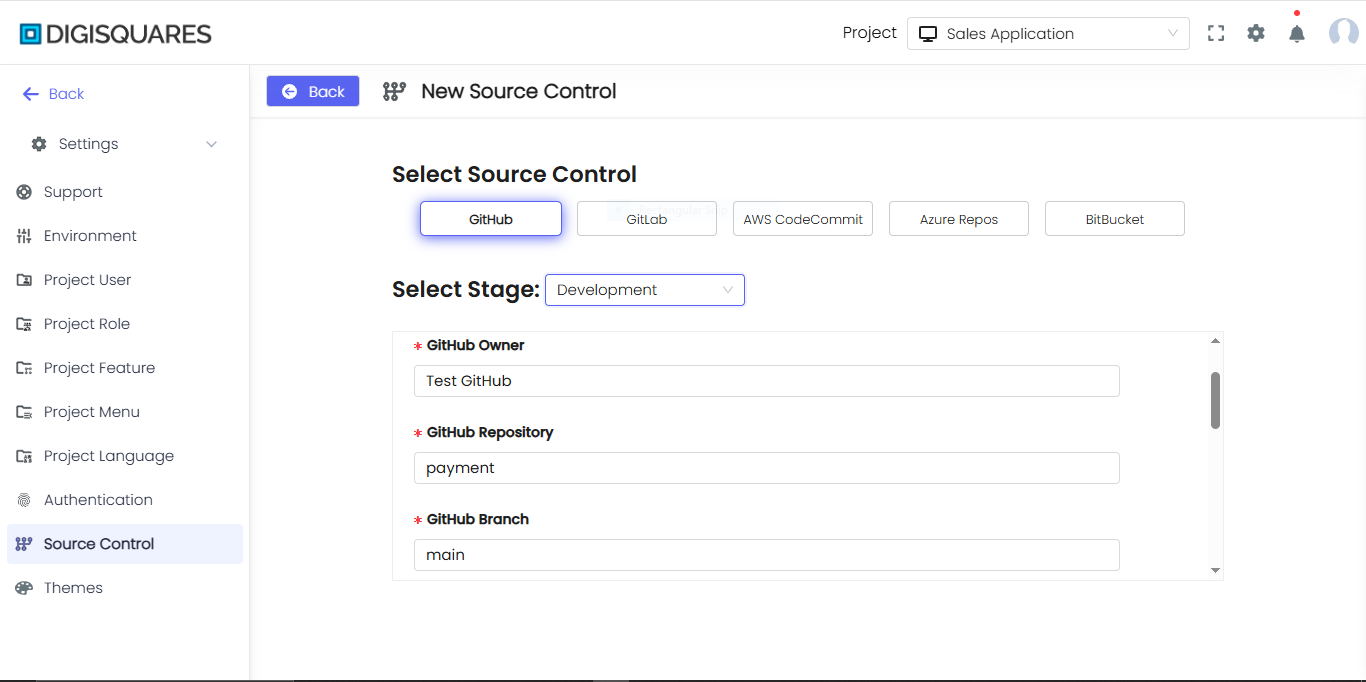Open Support in sidebar
The image size is (1366, 682).
click(x=125, y=192)
